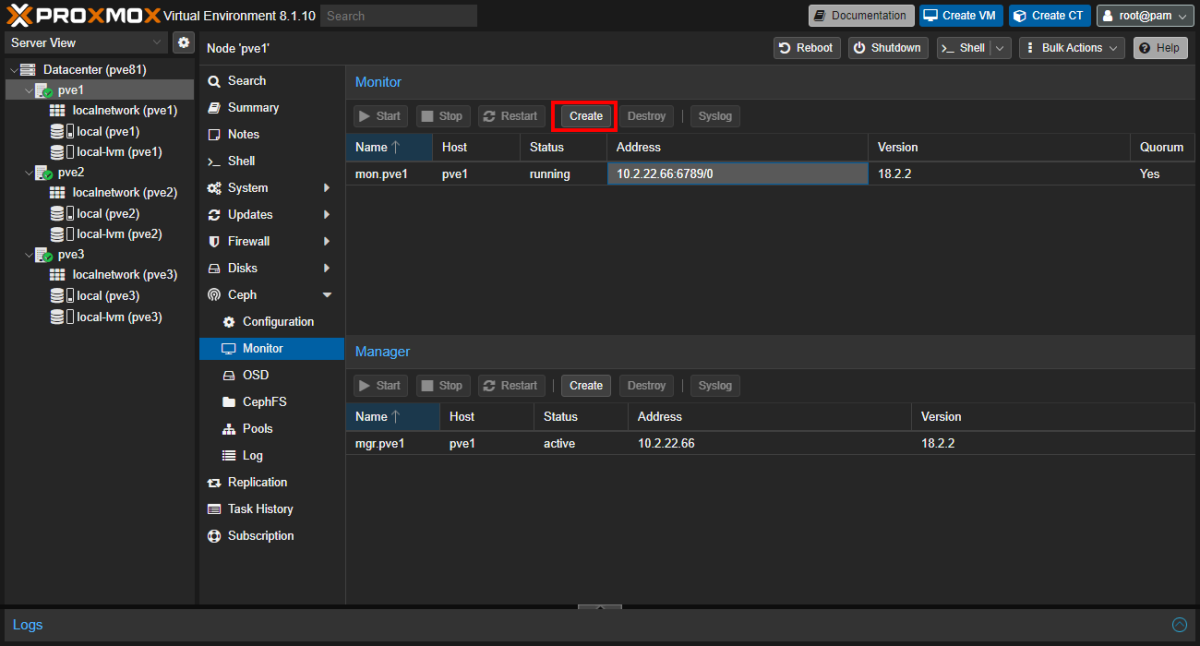Open Summary in node menu
Image resolution: width=1200 pixels, height=646 pixels.
[253, 108]
